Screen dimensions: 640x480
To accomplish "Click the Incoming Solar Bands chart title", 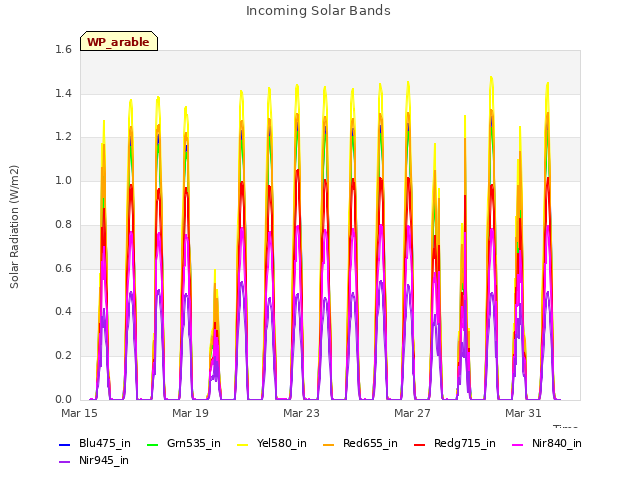I will pyautogui.click(x=318, y=11).
